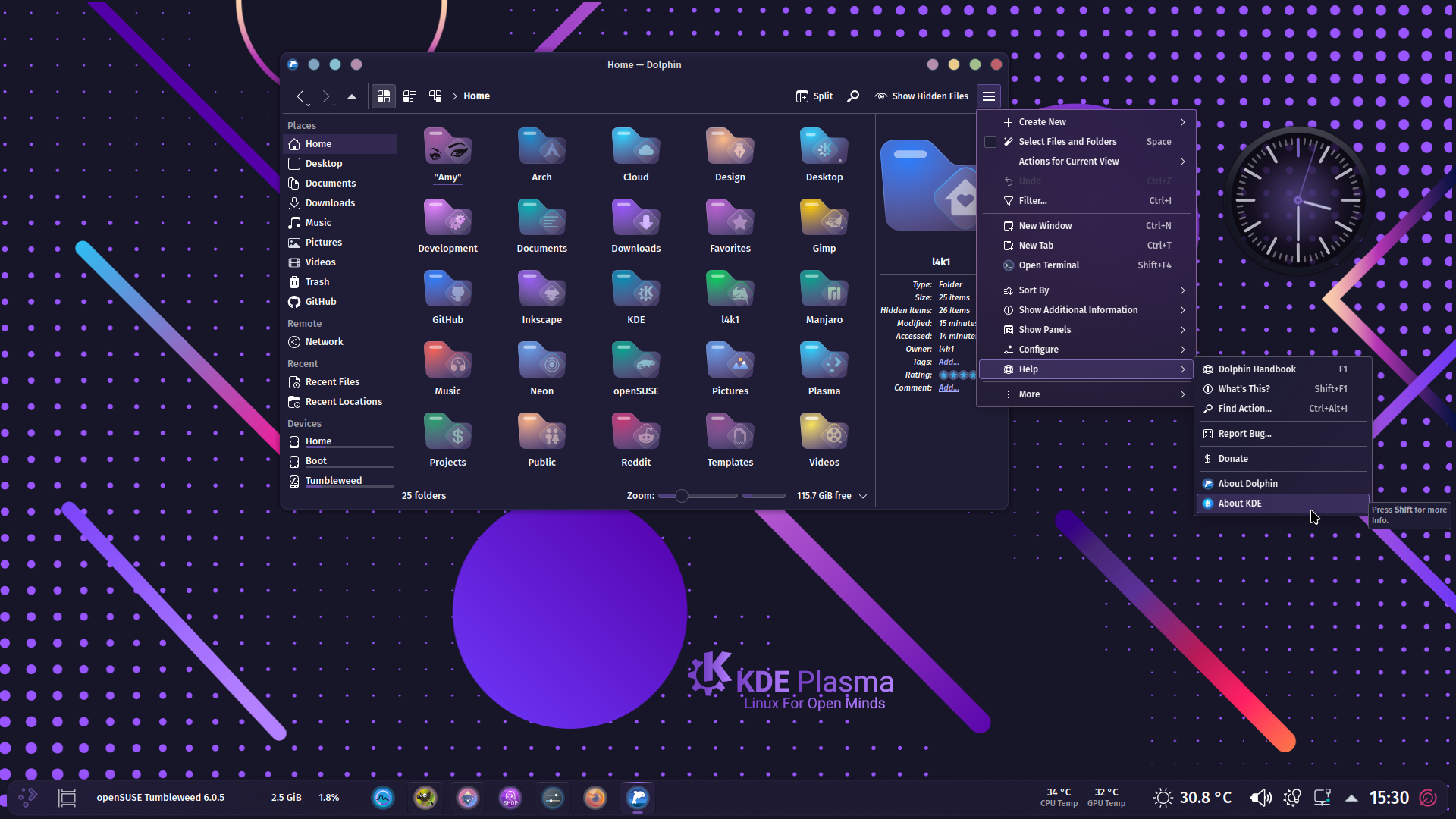Screen dimensions: 1456x819
Task: Select Open Terminal menu entry
Action: click(1087, 265)
